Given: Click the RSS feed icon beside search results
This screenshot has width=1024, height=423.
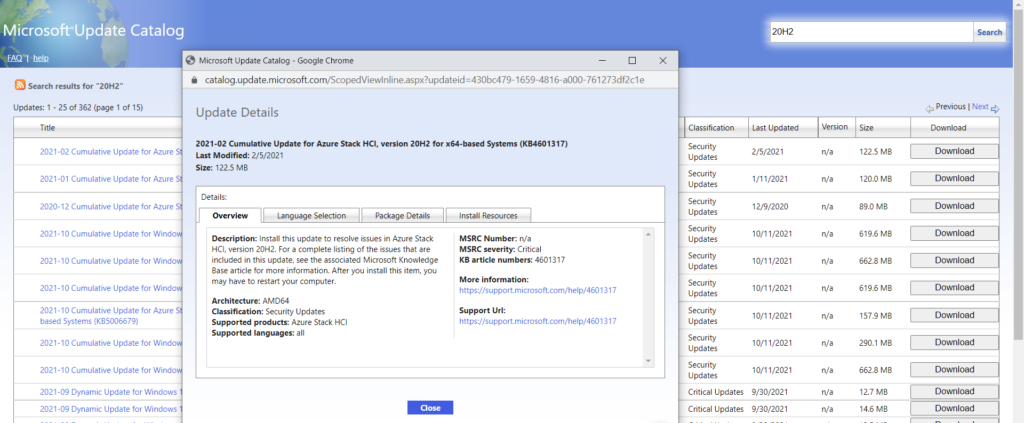Looking at the screenshot, I should (20, 86).
